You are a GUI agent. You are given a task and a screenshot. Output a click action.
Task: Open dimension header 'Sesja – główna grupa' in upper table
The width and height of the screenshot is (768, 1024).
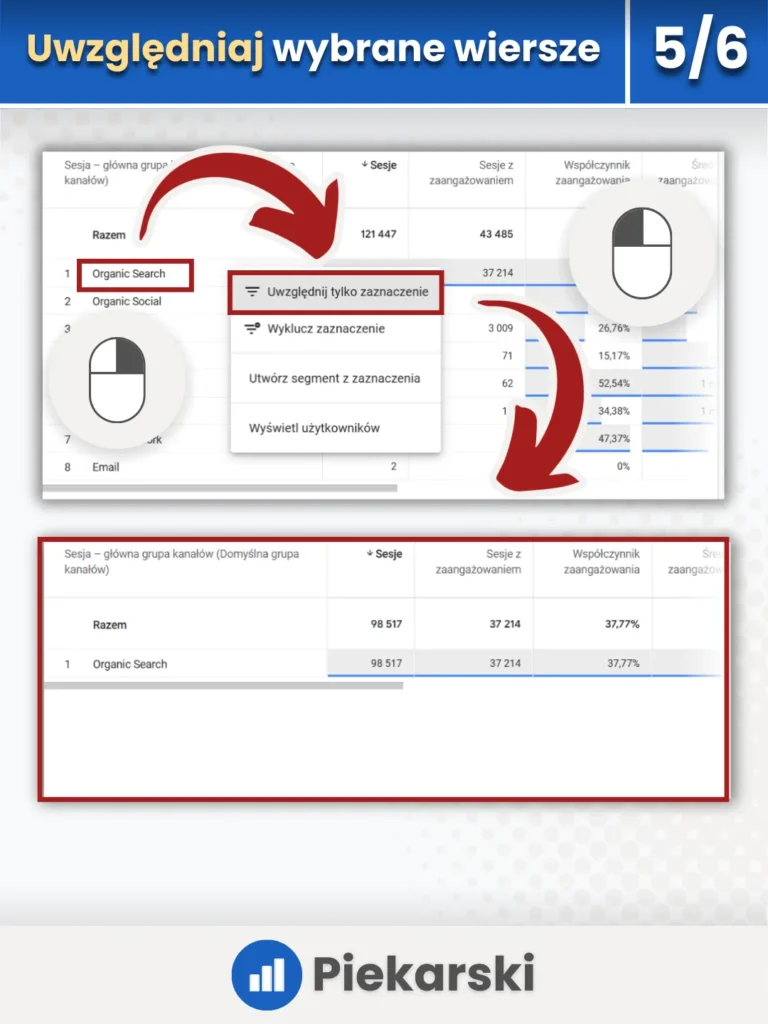click(x=116, y=172)
